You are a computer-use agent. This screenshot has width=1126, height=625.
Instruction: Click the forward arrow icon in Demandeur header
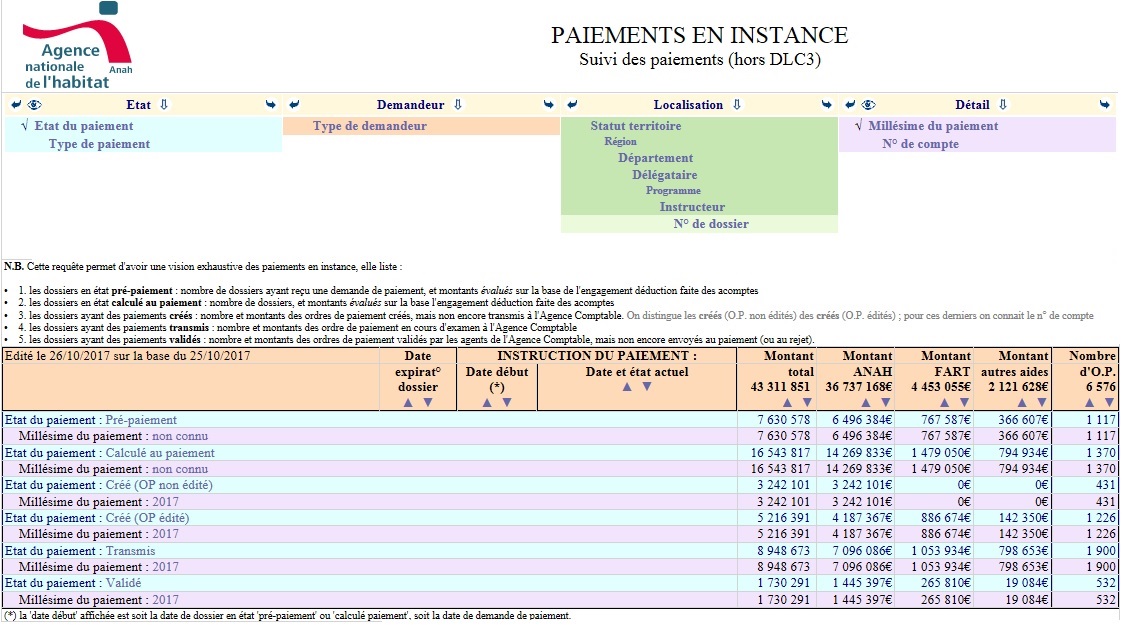pos(549,105)
